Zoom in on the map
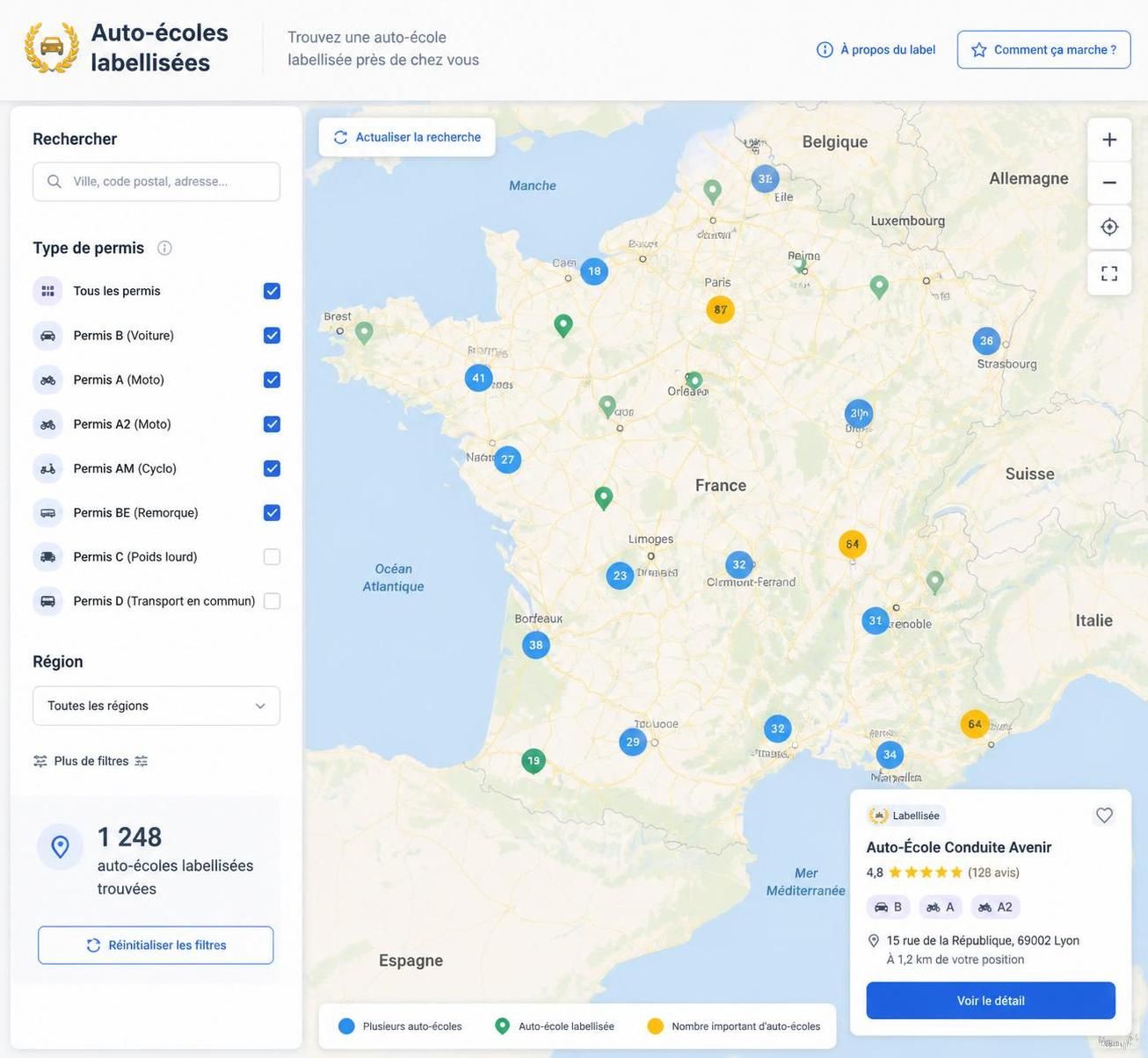 [x=1109, y=140]
